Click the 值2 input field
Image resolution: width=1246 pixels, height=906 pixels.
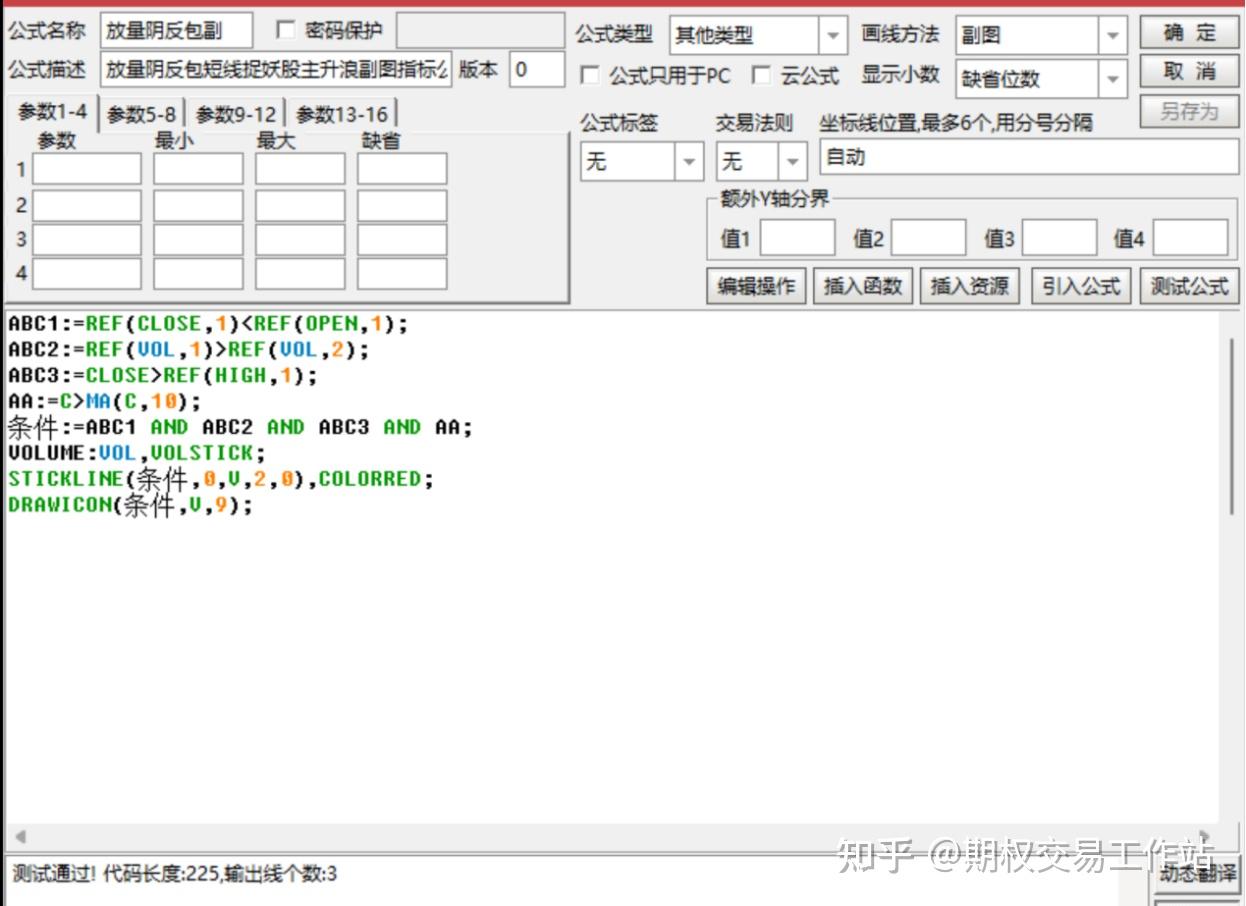coord(928,238)
